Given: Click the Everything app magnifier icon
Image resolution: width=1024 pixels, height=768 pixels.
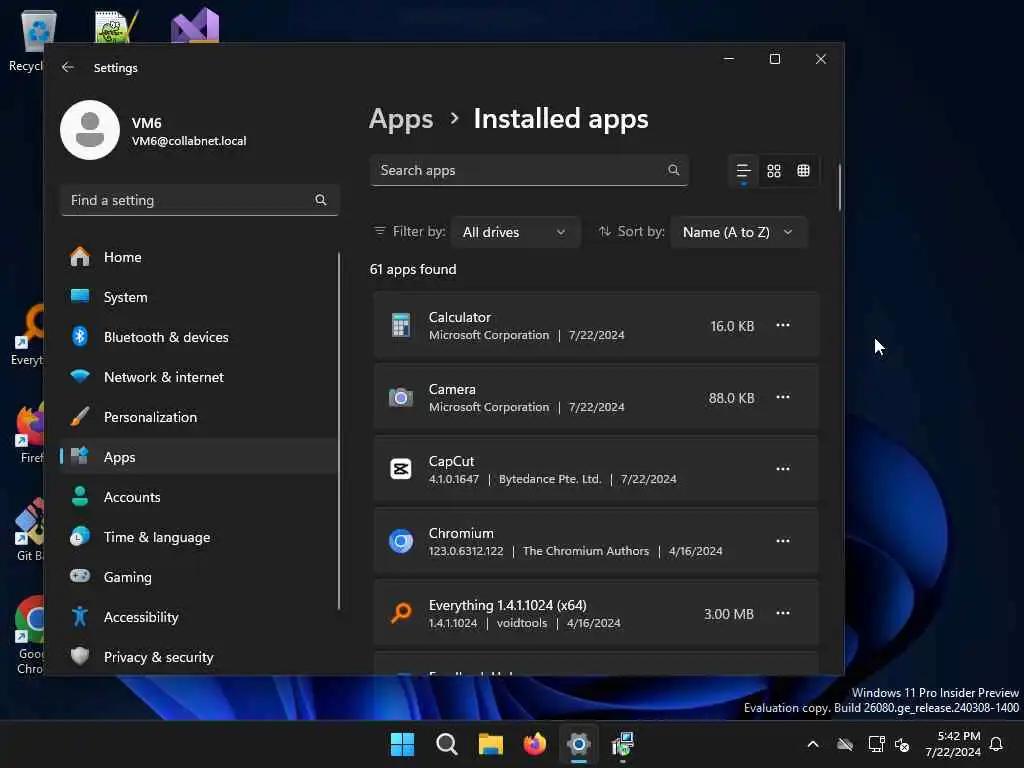Looking at the screenshot, I should tap(400, 613).
